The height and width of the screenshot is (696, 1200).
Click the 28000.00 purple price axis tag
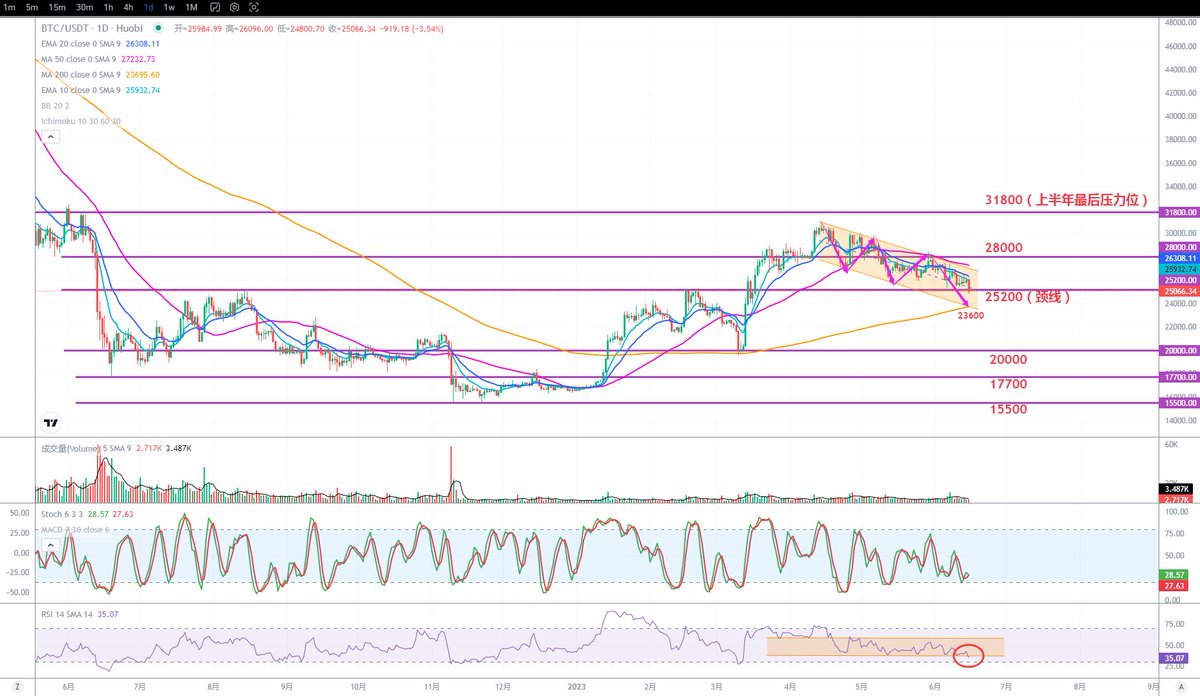(x=1178, y=247)
